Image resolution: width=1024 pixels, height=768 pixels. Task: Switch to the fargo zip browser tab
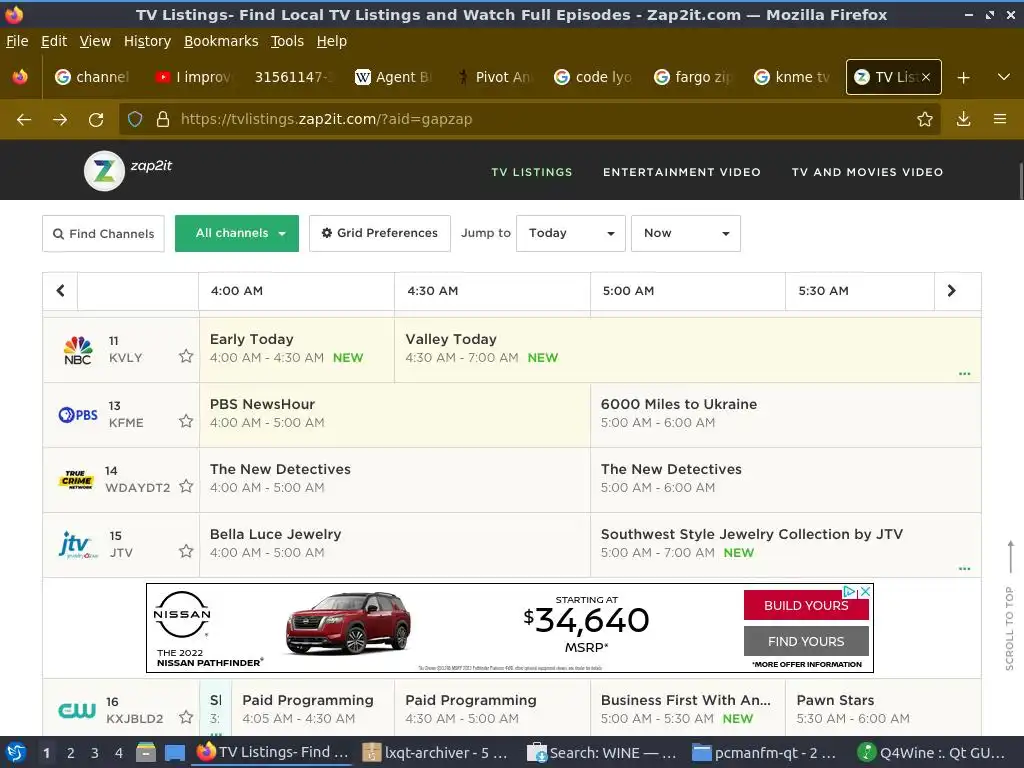click(x=693, y=77)
